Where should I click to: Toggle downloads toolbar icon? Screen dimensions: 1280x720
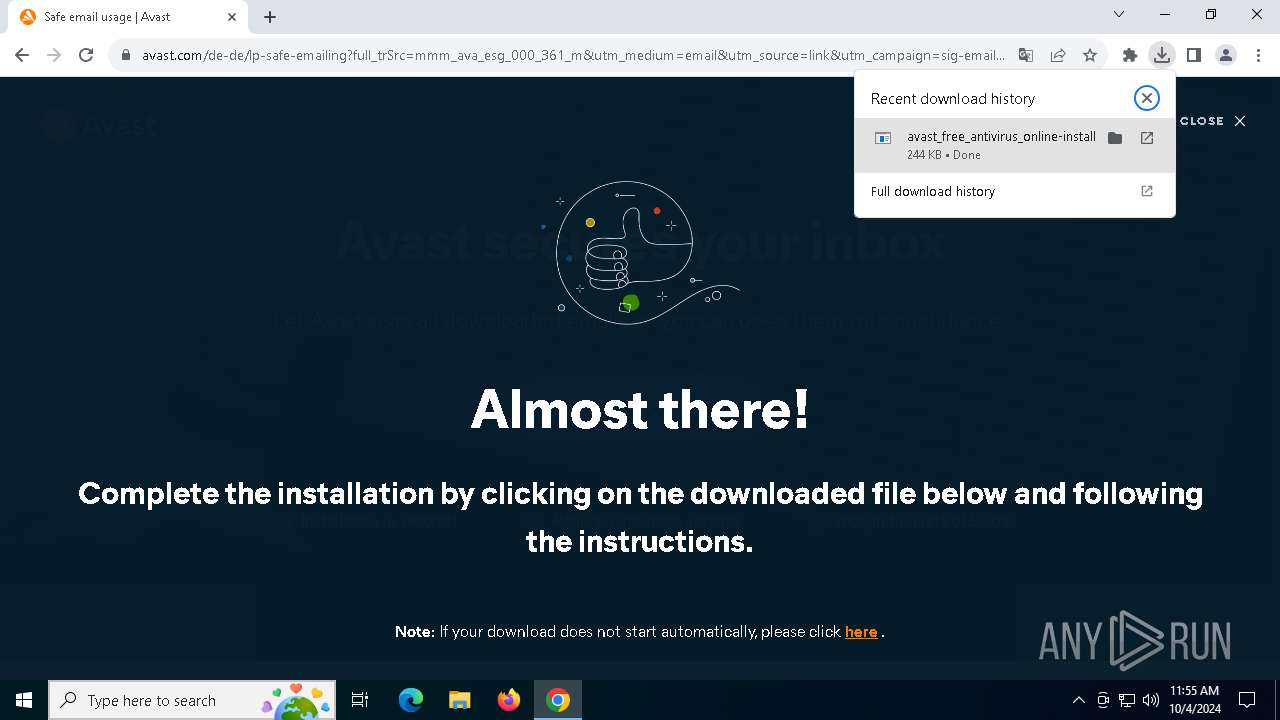(1161, 55)
